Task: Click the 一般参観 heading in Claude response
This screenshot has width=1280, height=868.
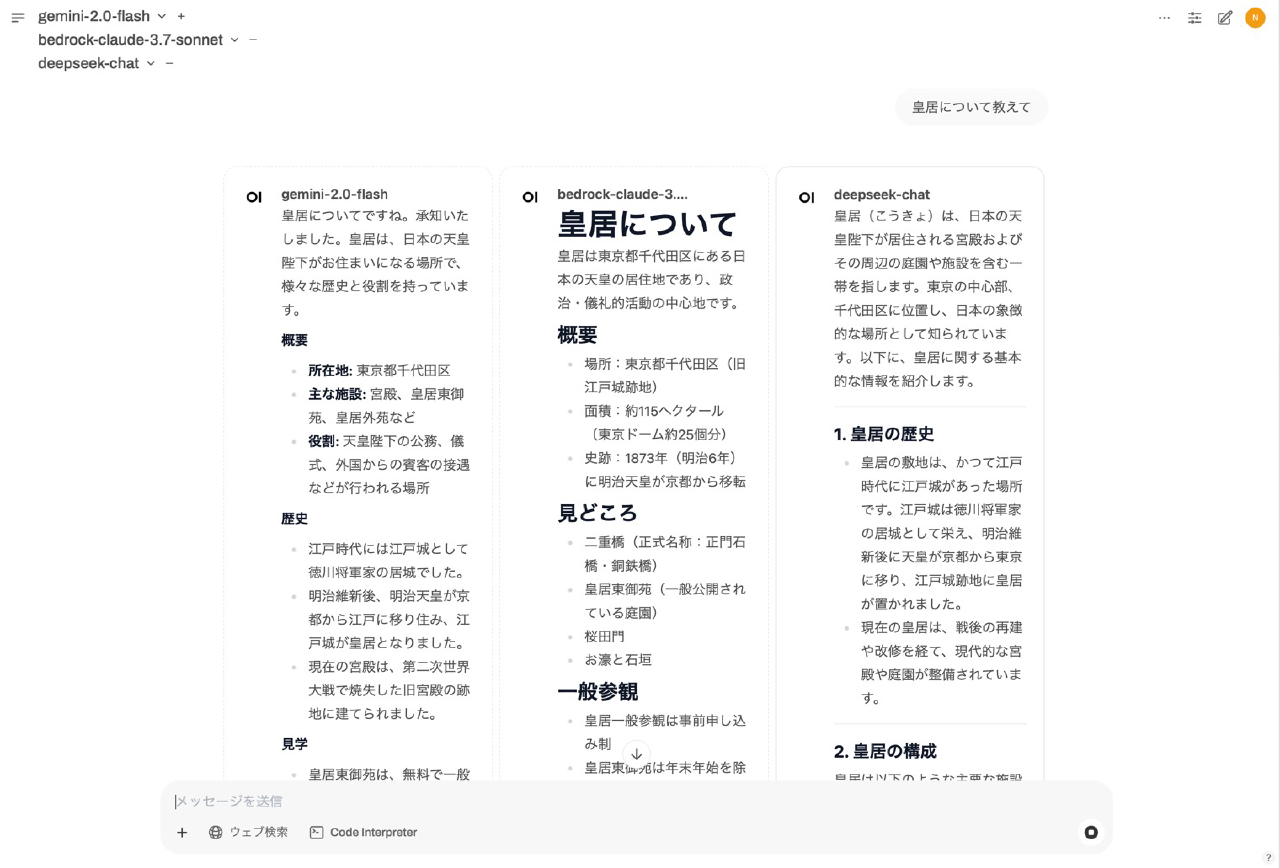Action: [597, 692]
